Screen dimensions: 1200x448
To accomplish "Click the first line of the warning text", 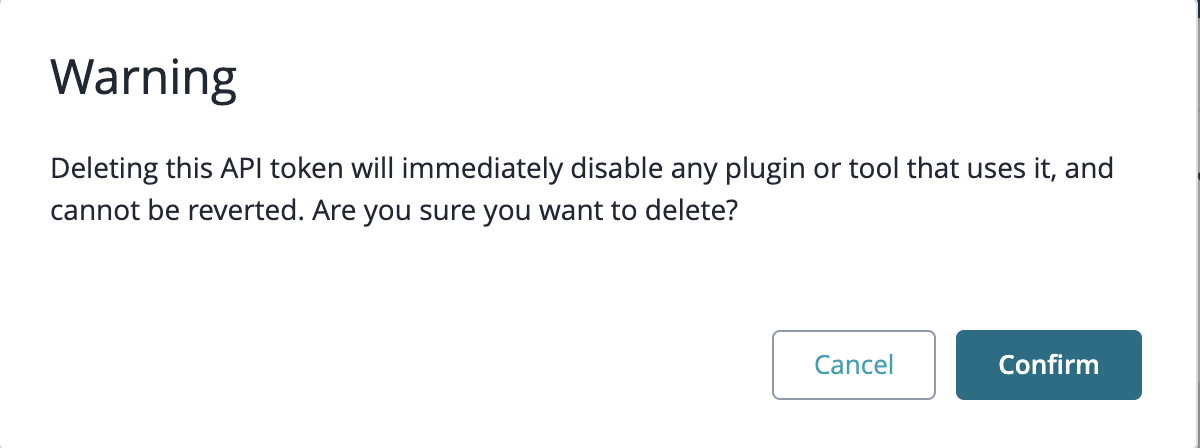I will pos(582,171).
